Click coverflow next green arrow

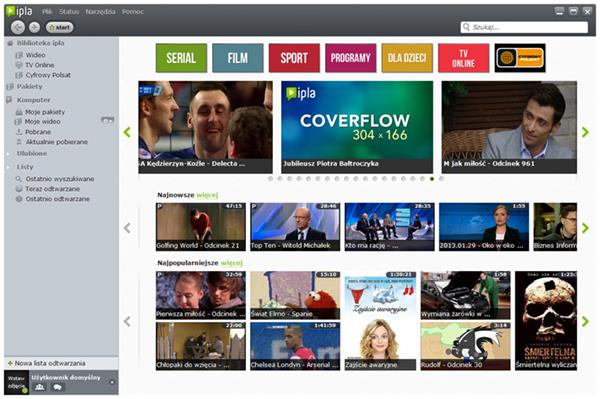[x=585, y=132]
